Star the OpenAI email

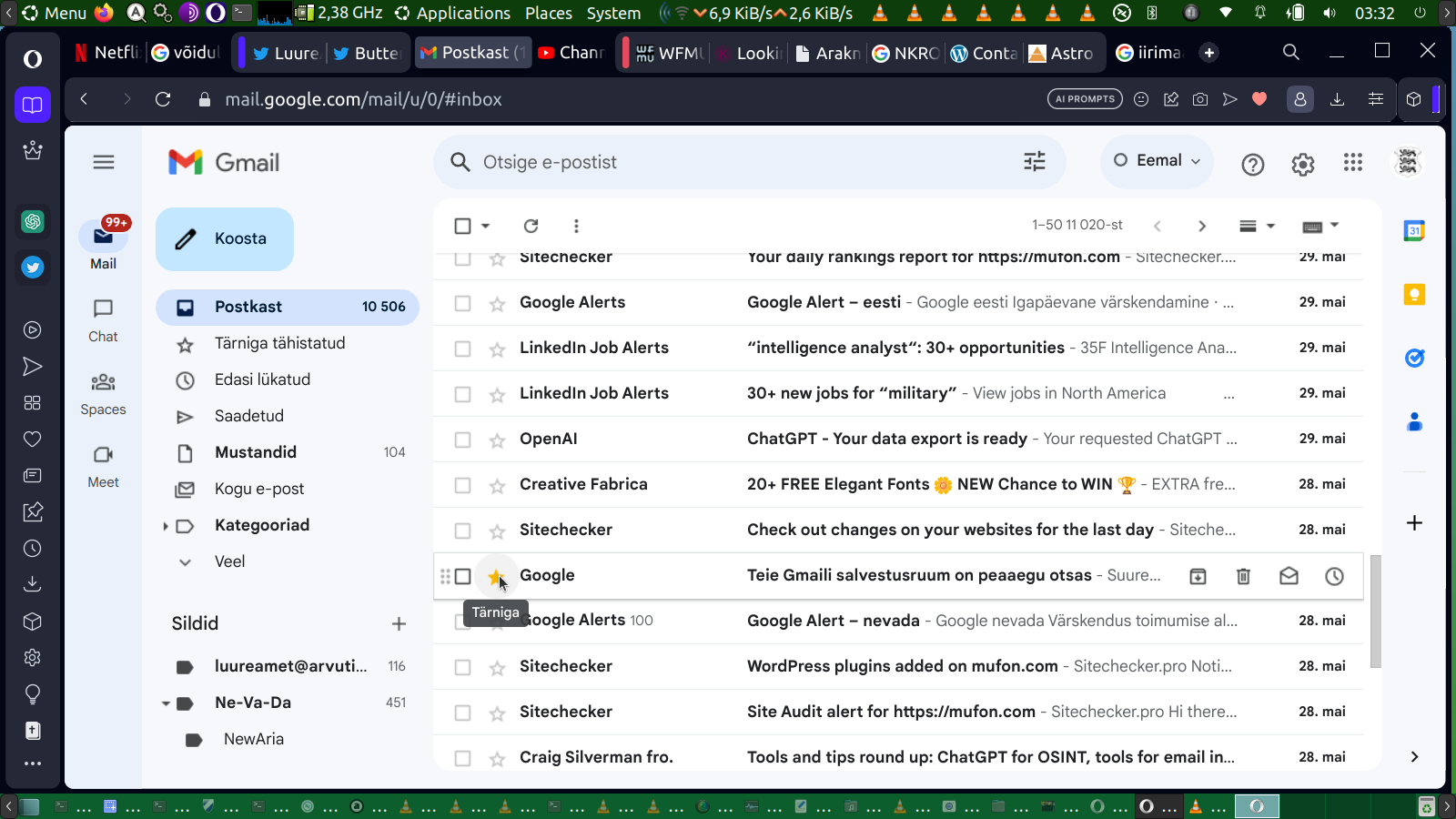497,440
